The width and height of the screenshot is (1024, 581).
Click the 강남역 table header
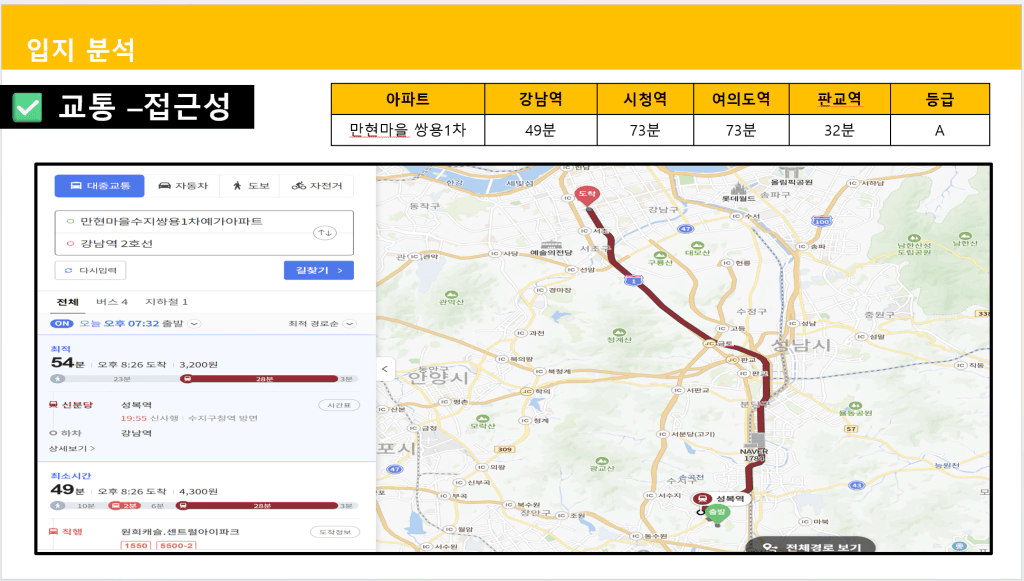(x=541, y=99)
